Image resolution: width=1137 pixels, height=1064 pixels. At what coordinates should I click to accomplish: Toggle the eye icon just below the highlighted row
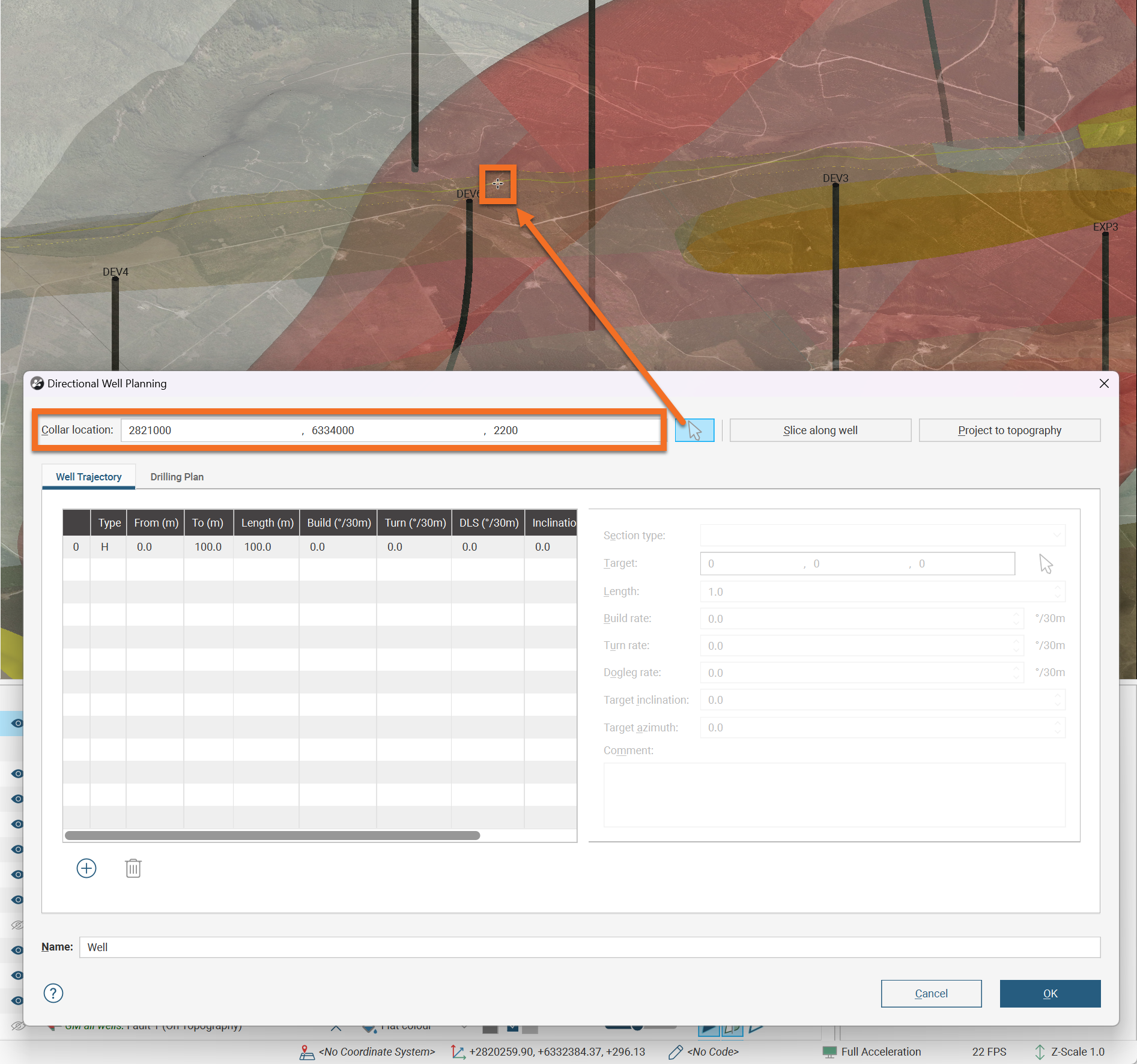click(x=17, y=773)
